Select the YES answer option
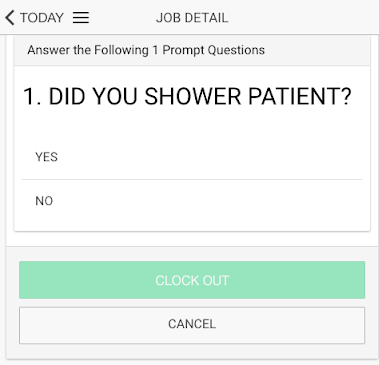The width and height of the screenshot is (379, 365). (192, 157)
